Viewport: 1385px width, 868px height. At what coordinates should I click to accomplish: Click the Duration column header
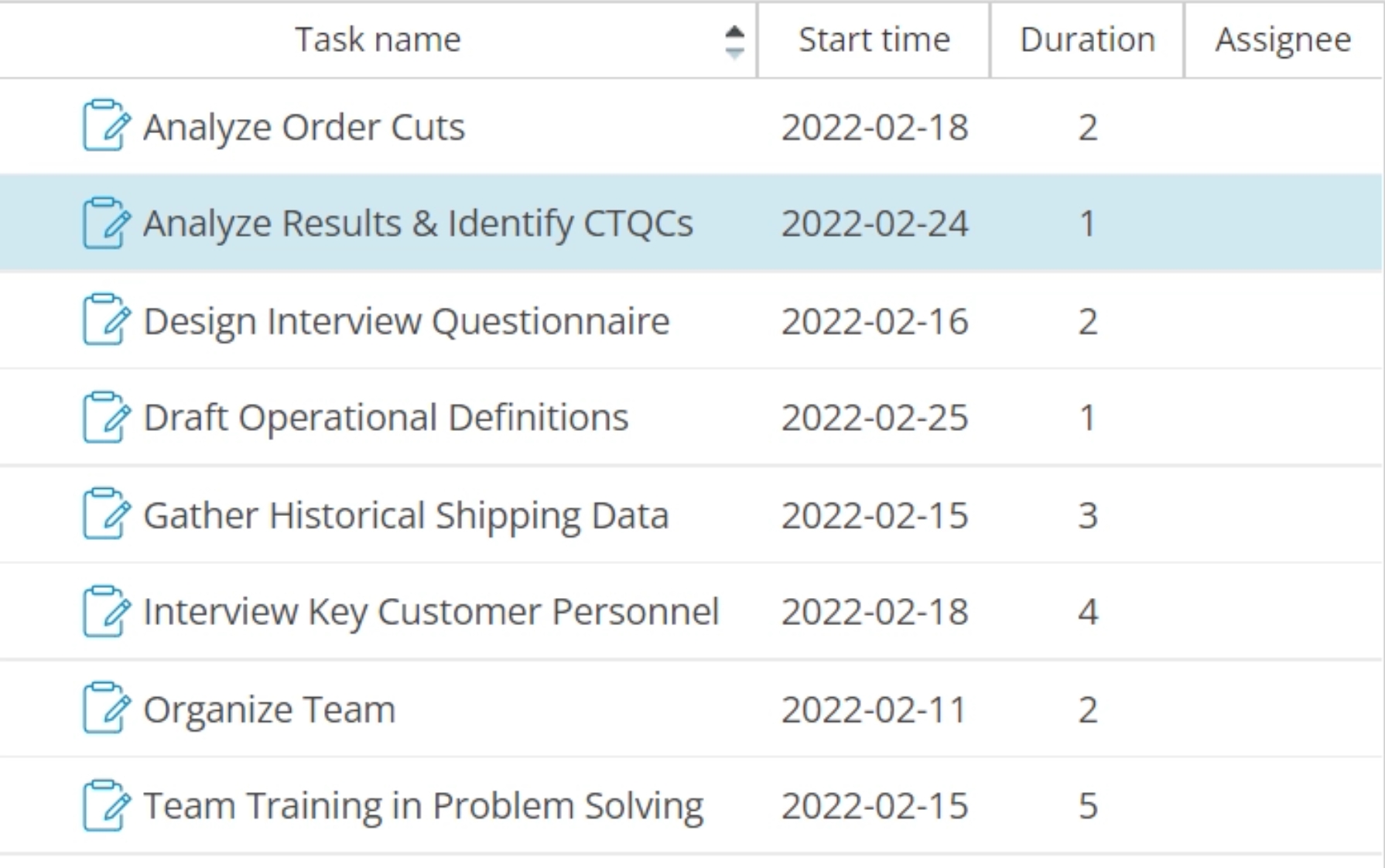1087,39
